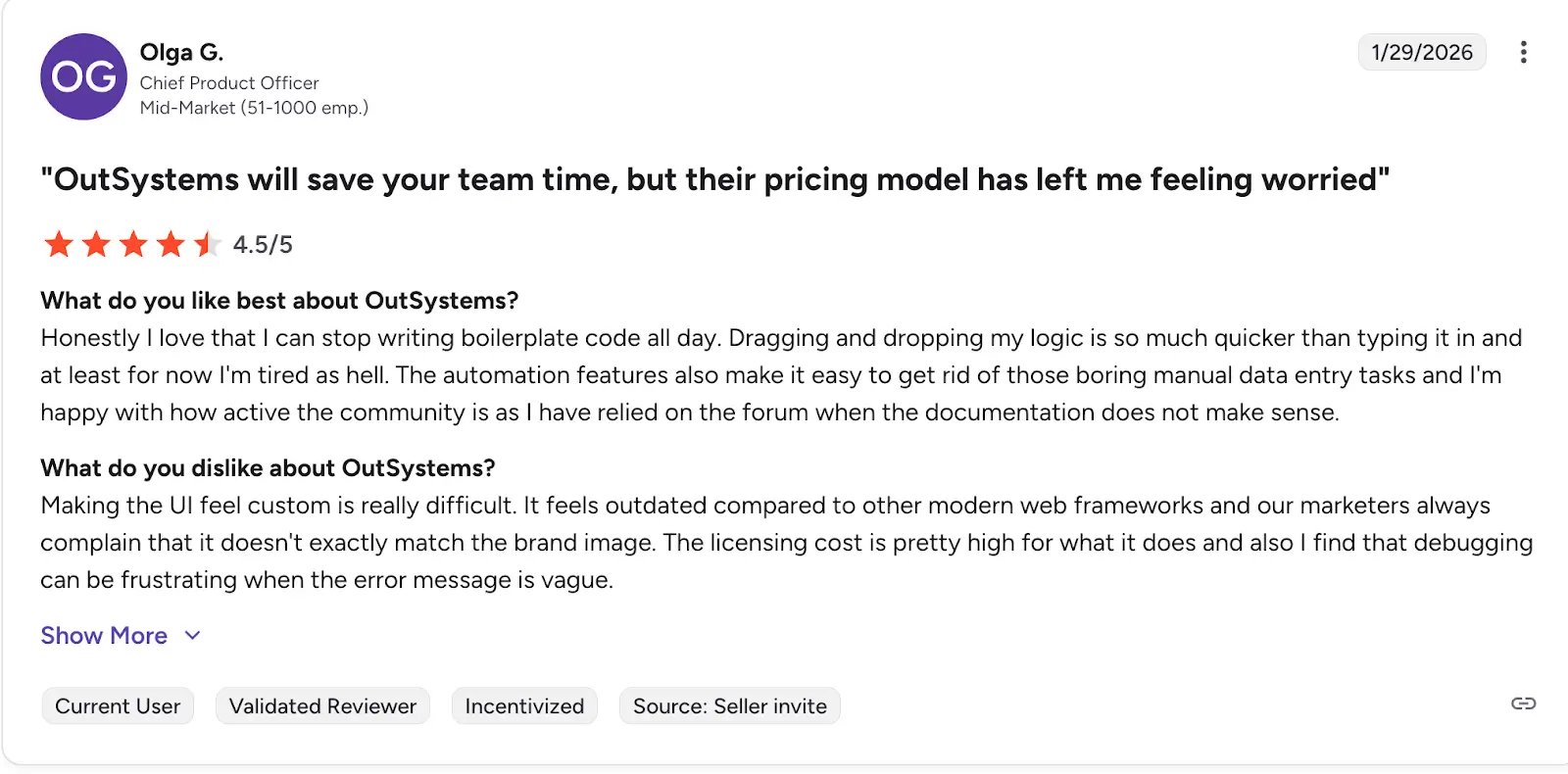Open the review title about pricing model

(x=714, y=179)
